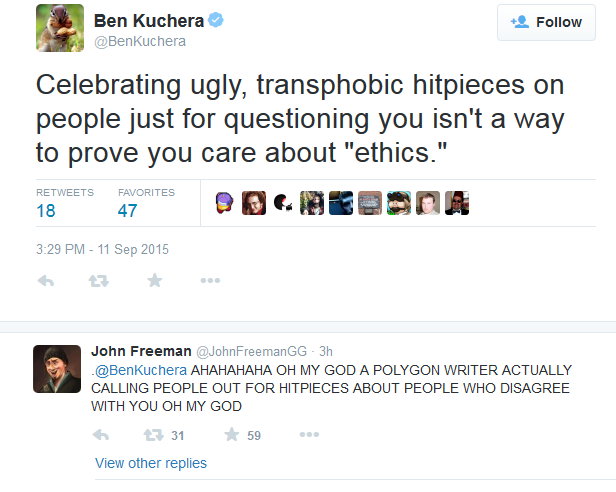Click the Follow button
The width and height of the screenshot is (616, 492).
(x=546, y=22)
